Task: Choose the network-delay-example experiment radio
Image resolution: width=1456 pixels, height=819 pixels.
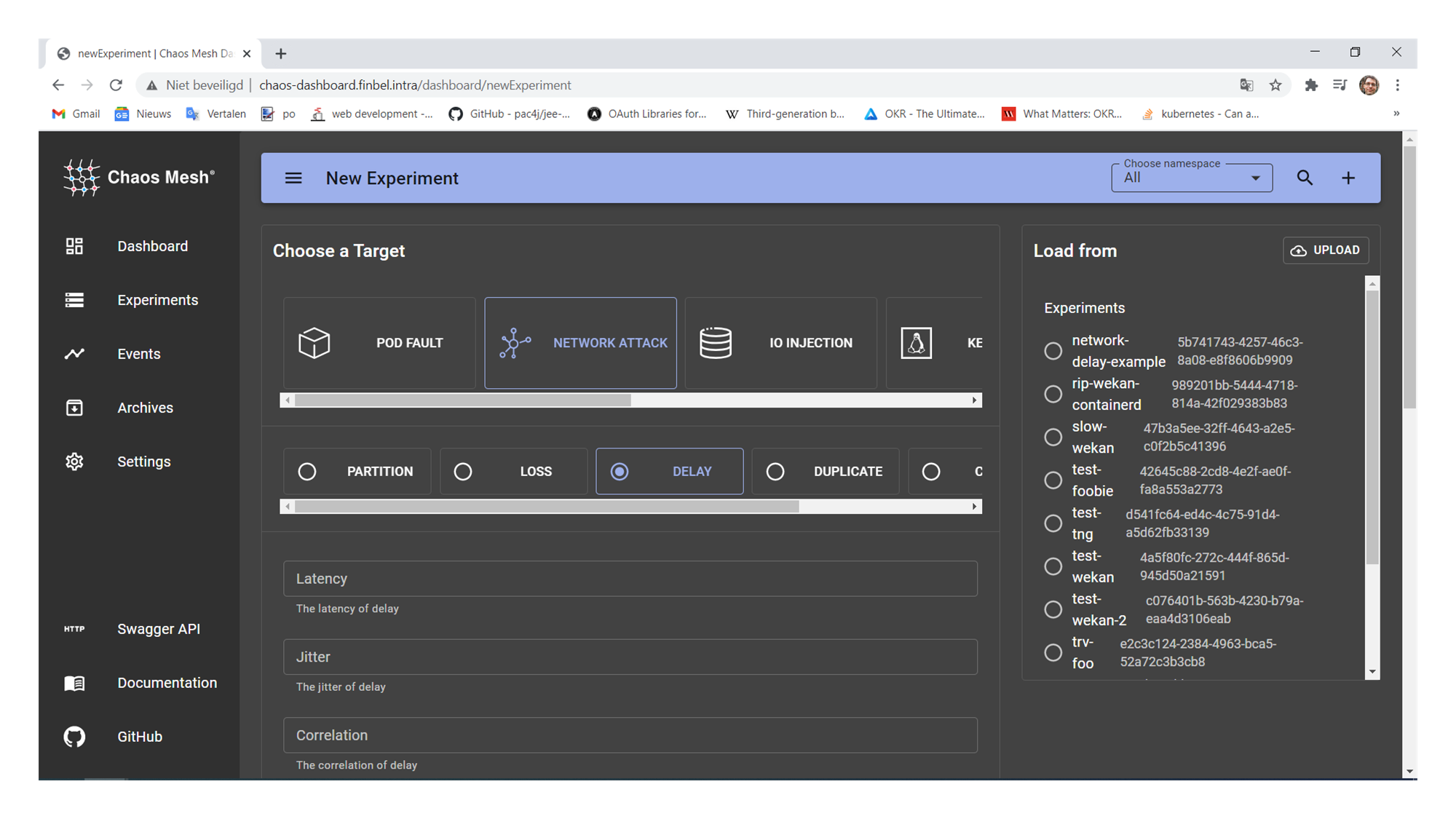Action: 1053,351
